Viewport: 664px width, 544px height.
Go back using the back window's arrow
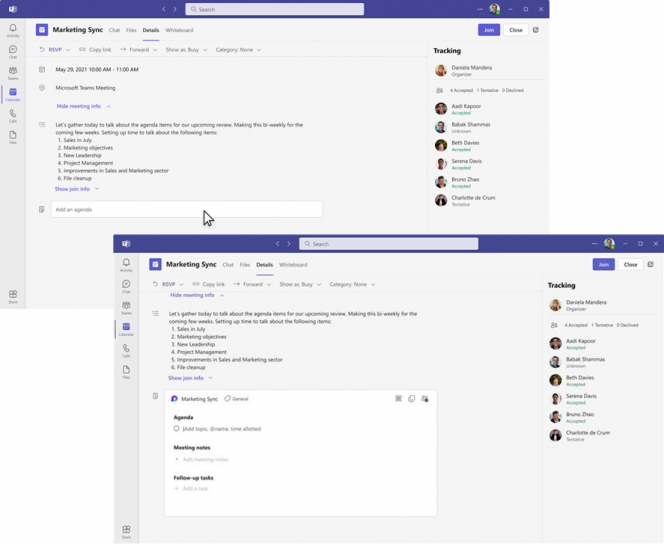pyautogui.click(x=164, y=9)
